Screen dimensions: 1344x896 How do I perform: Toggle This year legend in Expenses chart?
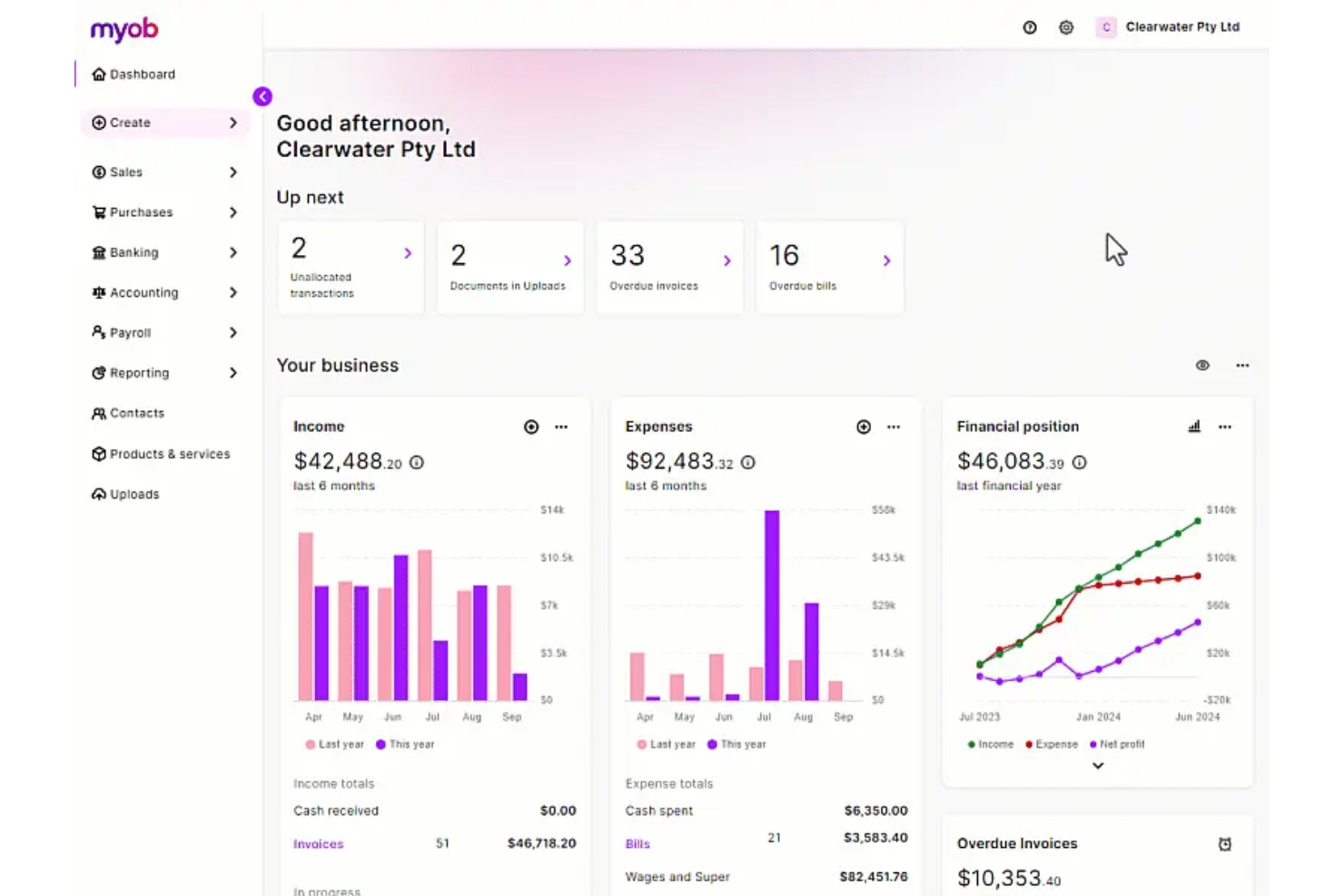pyautogui.click(x=736, y=744)
